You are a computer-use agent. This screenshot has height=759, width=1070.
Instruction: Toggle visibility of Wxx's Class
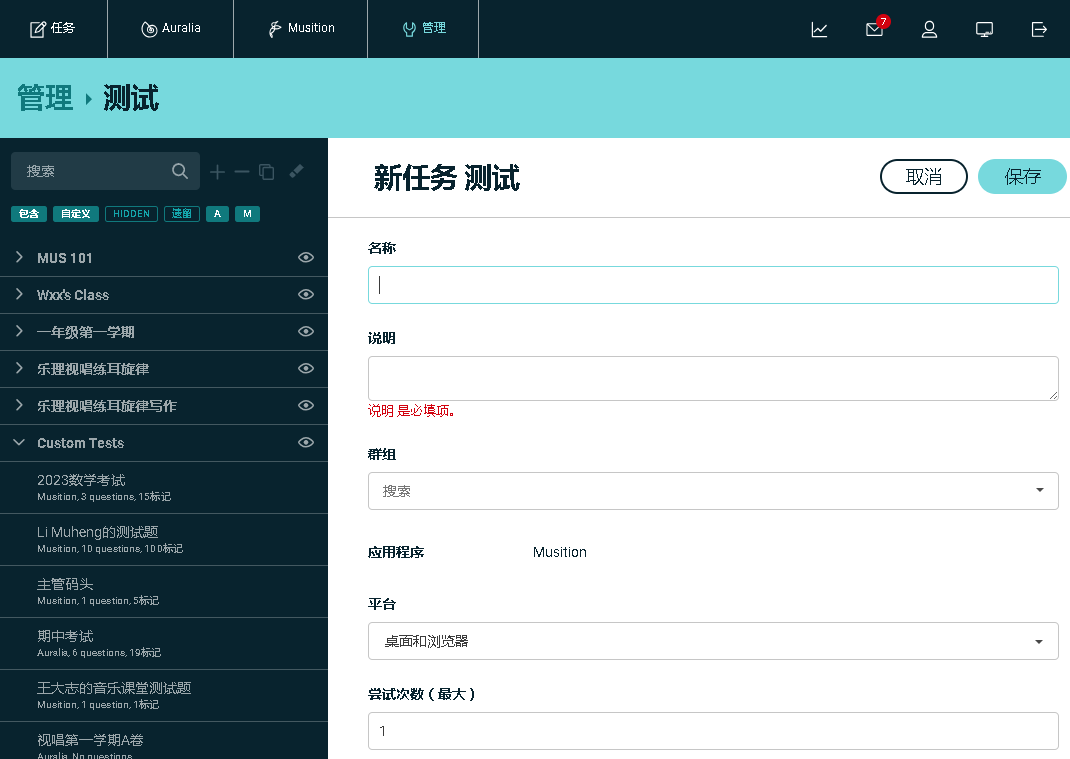tap(306, 294)
